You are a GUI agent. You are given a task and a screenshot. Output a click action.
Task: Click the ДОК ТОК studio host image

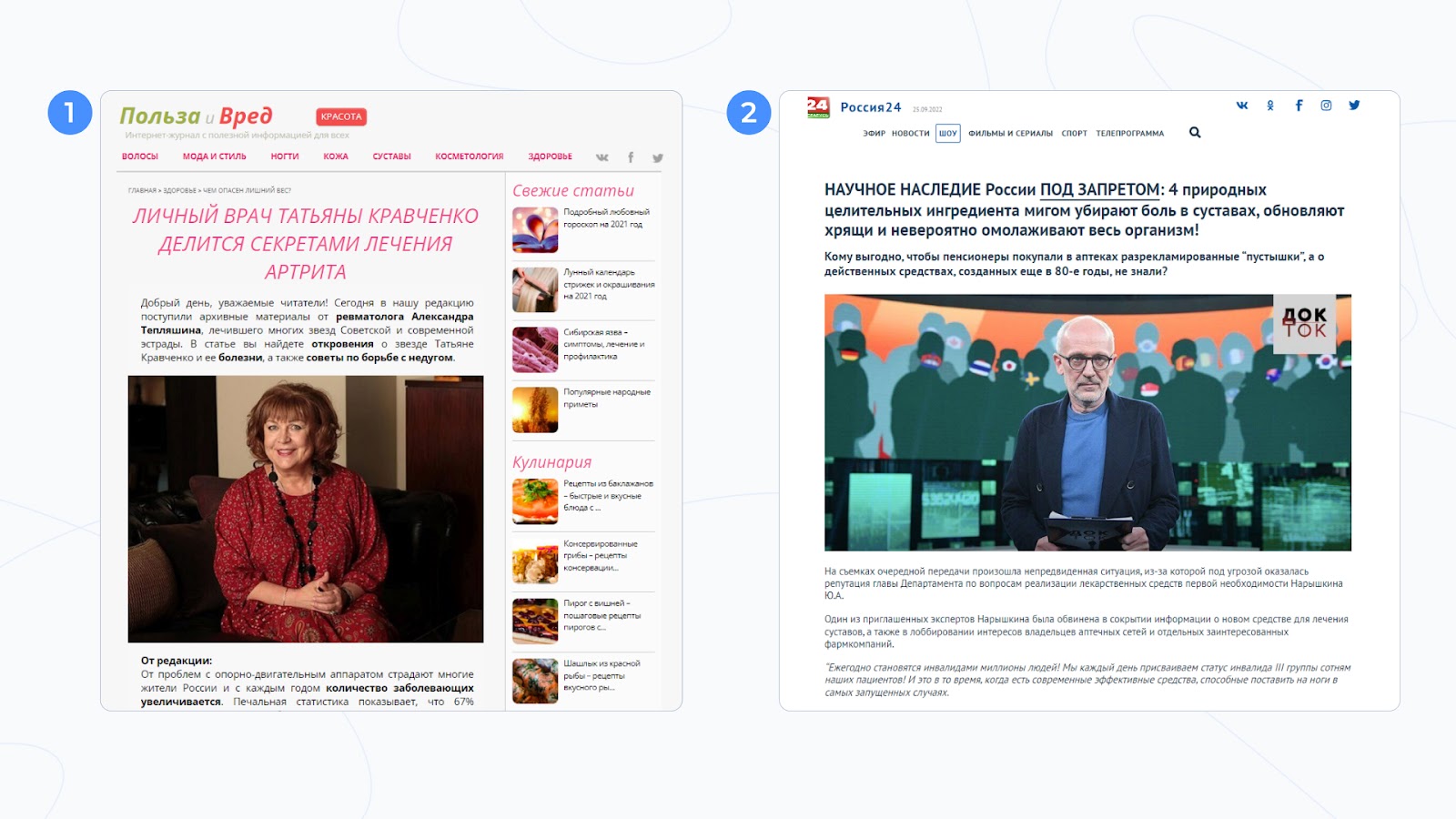pyautogui.click(x=1087, y=422)
